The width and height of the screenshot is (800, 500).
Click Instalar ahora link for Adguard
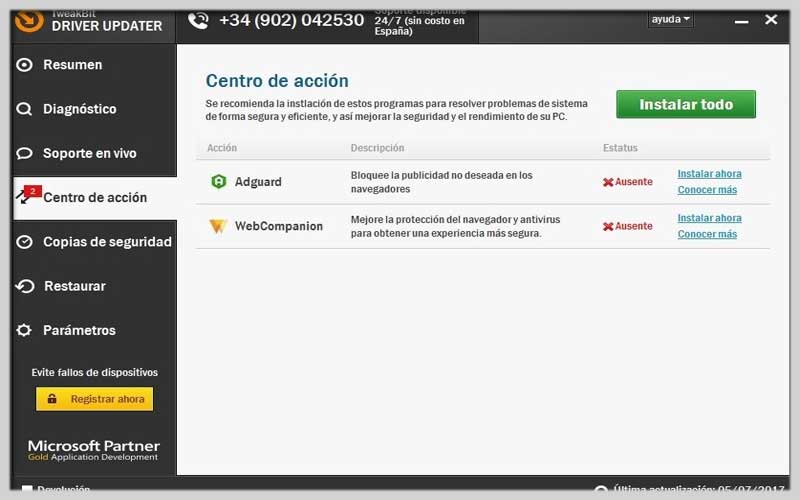point(709,174)
